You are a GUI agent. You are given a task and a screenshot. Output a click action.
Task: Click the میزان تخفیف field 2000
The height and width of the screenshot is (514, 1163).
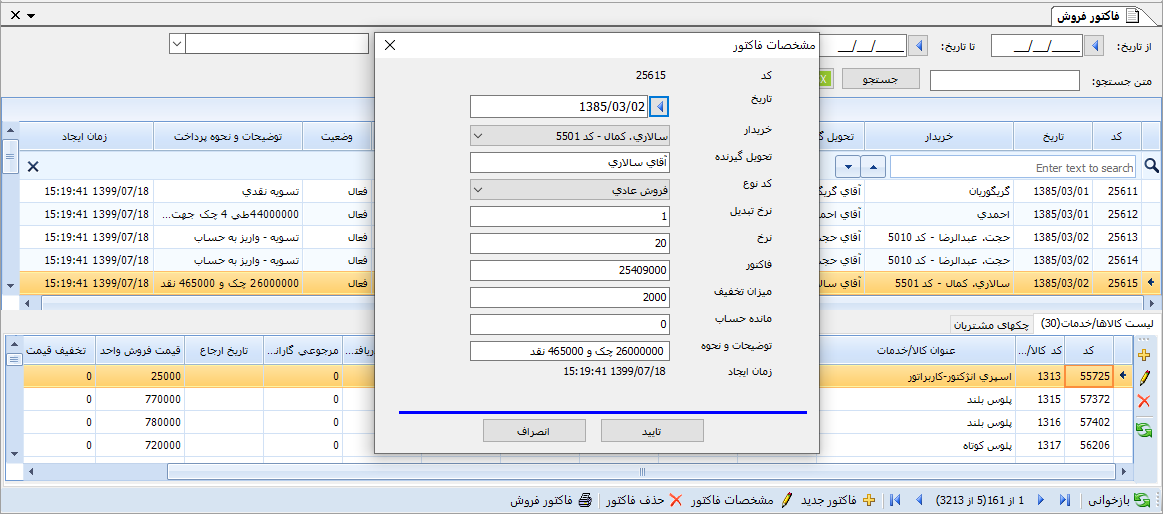click(x=570, y=297)
